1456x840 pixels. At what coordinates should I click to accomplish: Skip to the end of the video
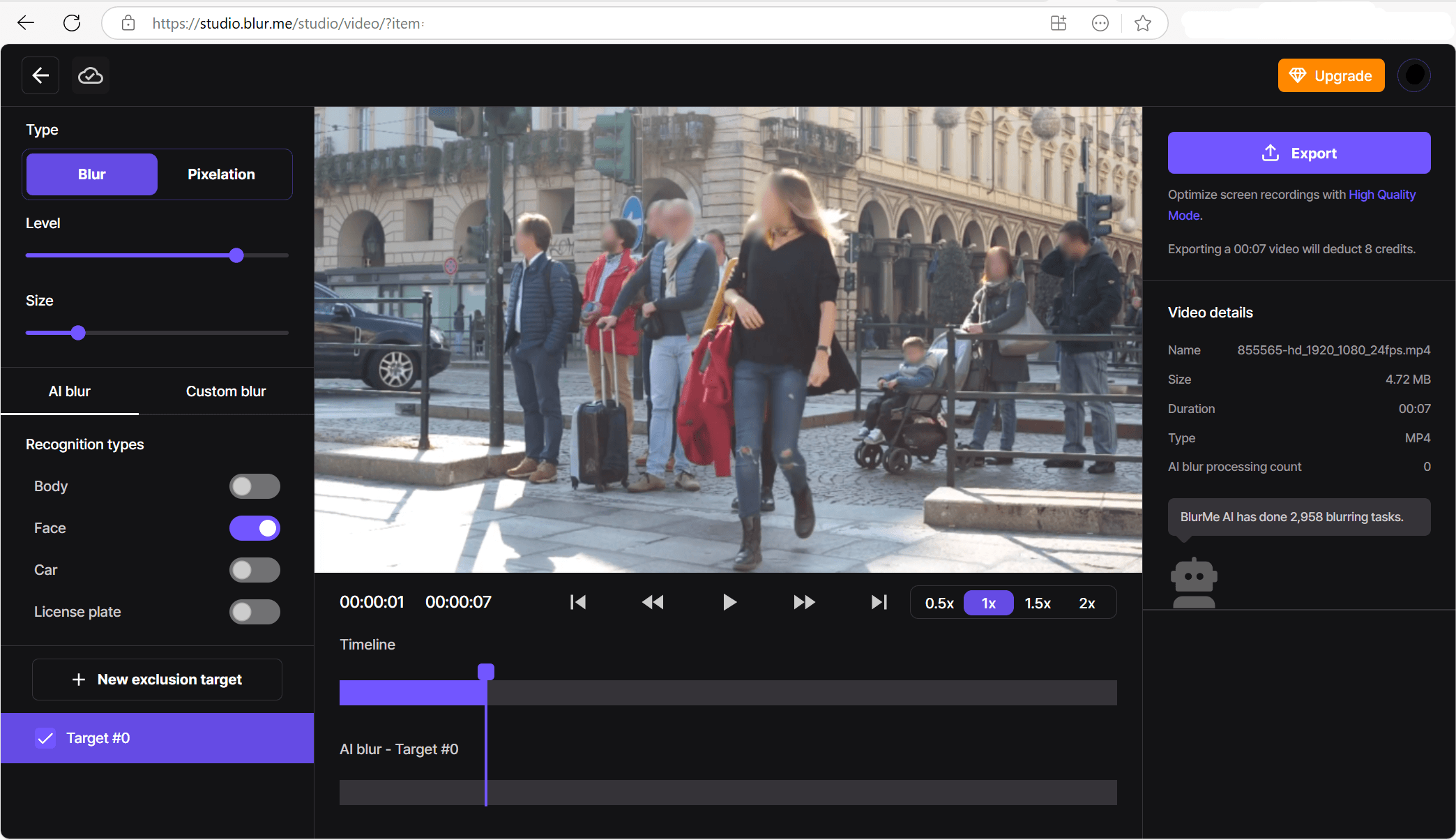[x=878, y=602]
